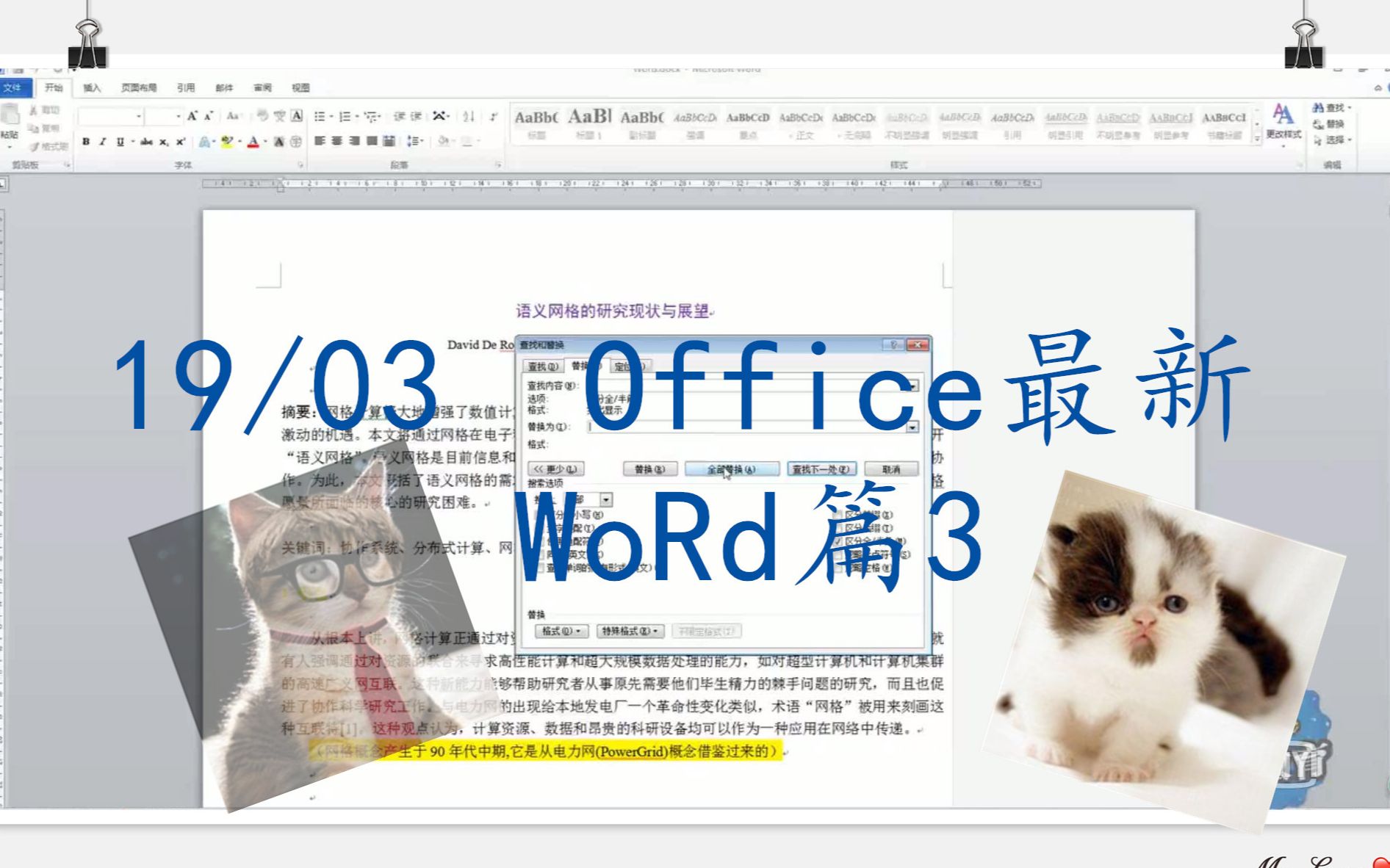The width and height of the screenshot is (1390, 868).
Task: Click the Shrink Font icon
Action: tap(209, 116)
